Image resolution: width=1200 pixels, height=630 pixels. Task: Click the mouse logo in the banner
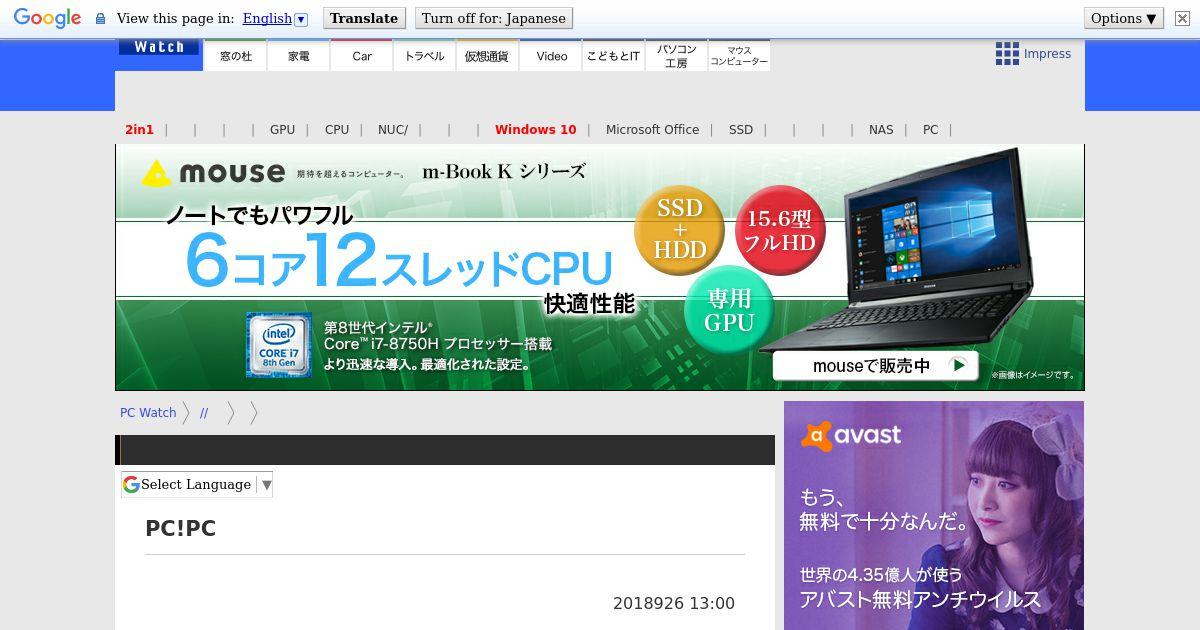213,172
